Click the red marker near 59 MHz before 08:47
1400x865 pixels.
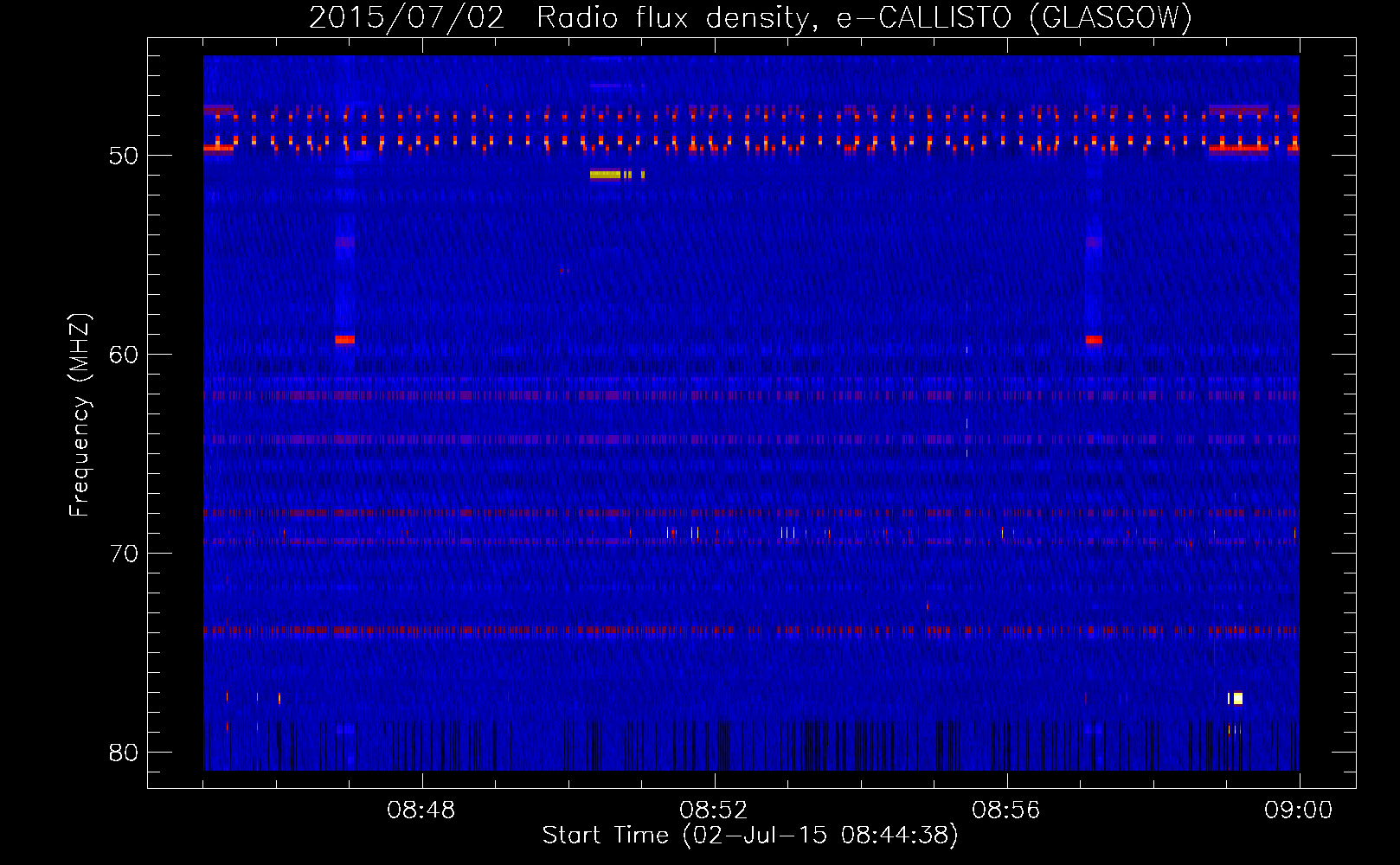344,340
